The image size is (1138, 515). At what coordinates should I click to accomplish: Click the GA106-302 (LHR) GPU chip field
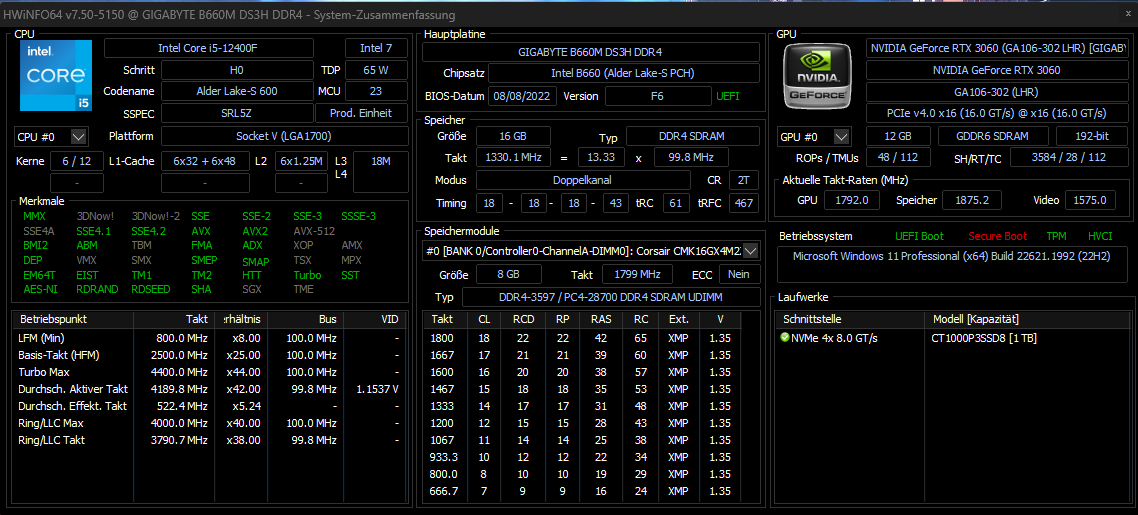[996, 92]
